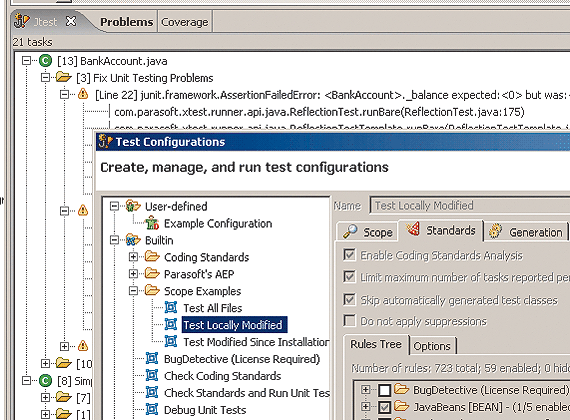Switch to the Options tab

point(432,346)
